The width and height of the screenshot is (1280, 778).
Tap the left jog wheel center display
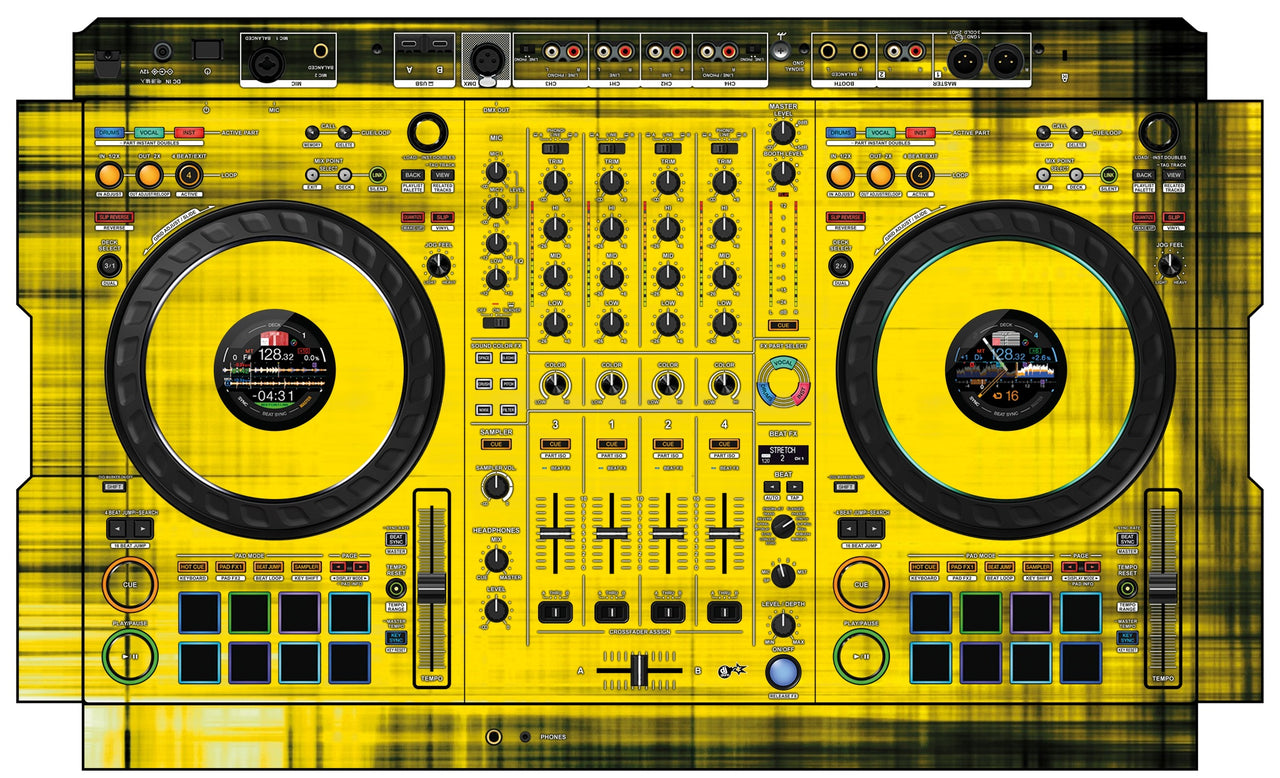274,368
